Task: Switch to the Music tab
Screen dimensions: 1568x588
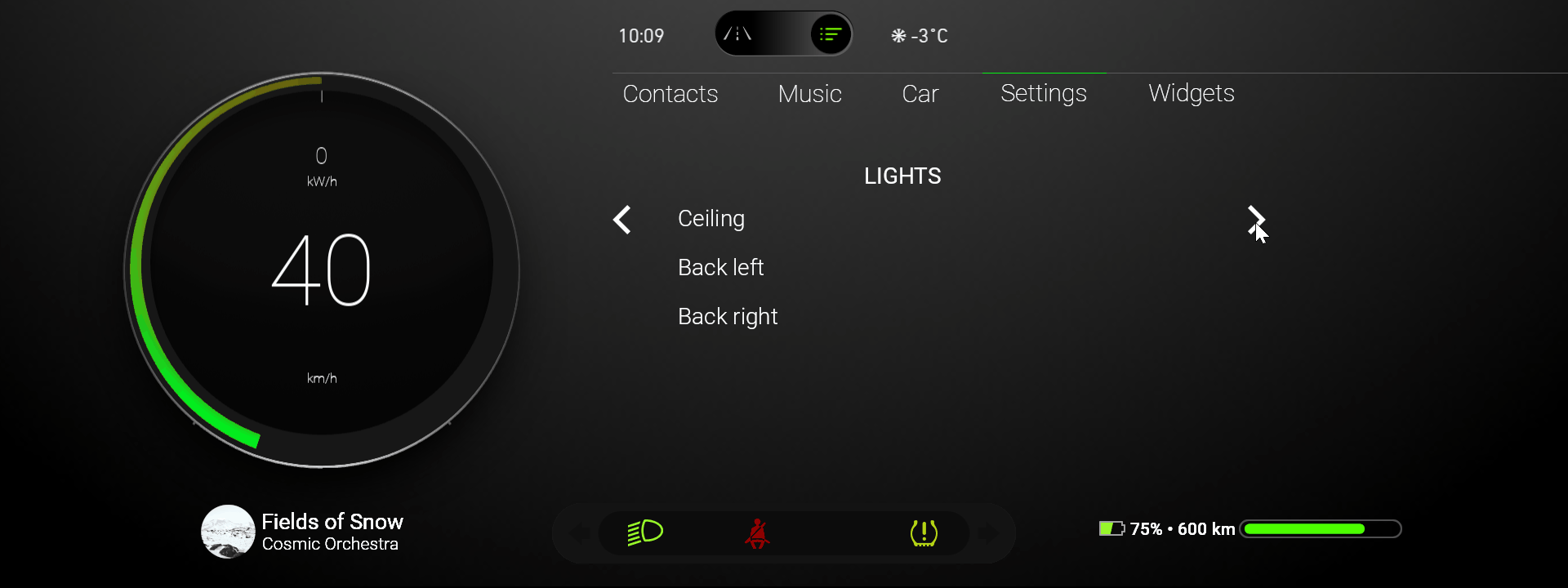Action: tap(809, 94)
